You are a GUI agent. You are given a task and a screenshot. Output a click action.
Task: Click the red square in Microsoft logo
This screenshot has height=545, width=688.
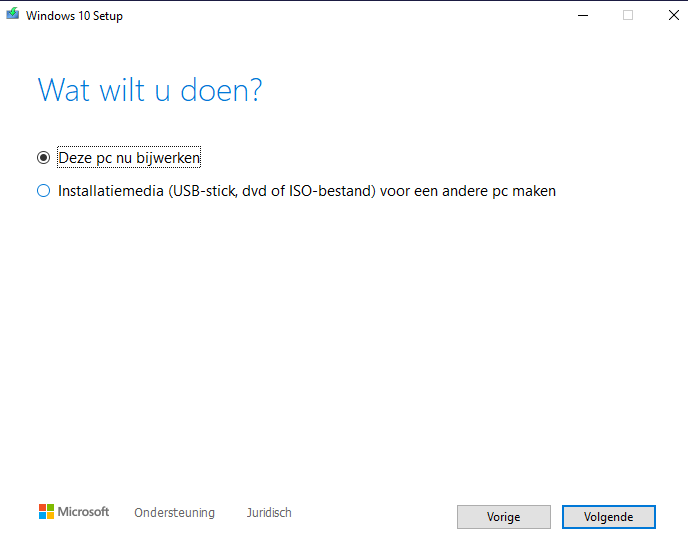[43, 508]
